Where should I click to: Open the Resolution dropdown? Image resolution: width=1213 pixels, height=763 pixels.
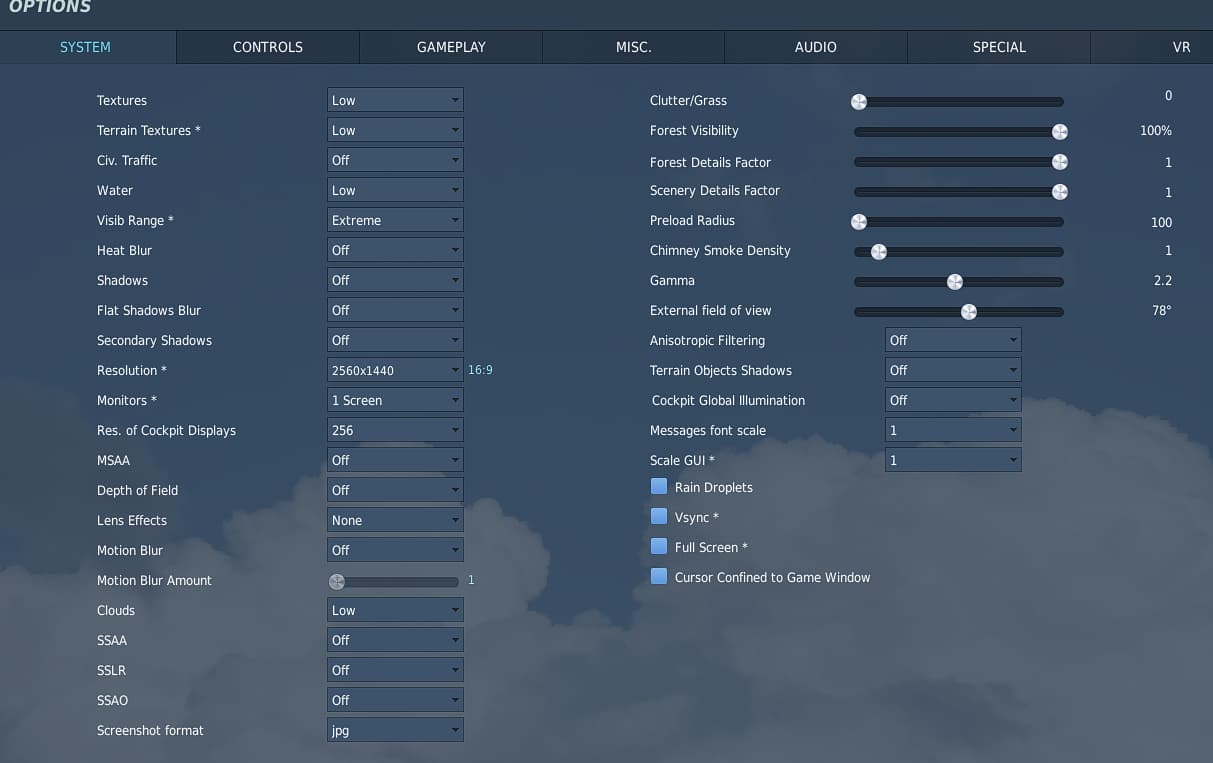[x=395, y=370]
